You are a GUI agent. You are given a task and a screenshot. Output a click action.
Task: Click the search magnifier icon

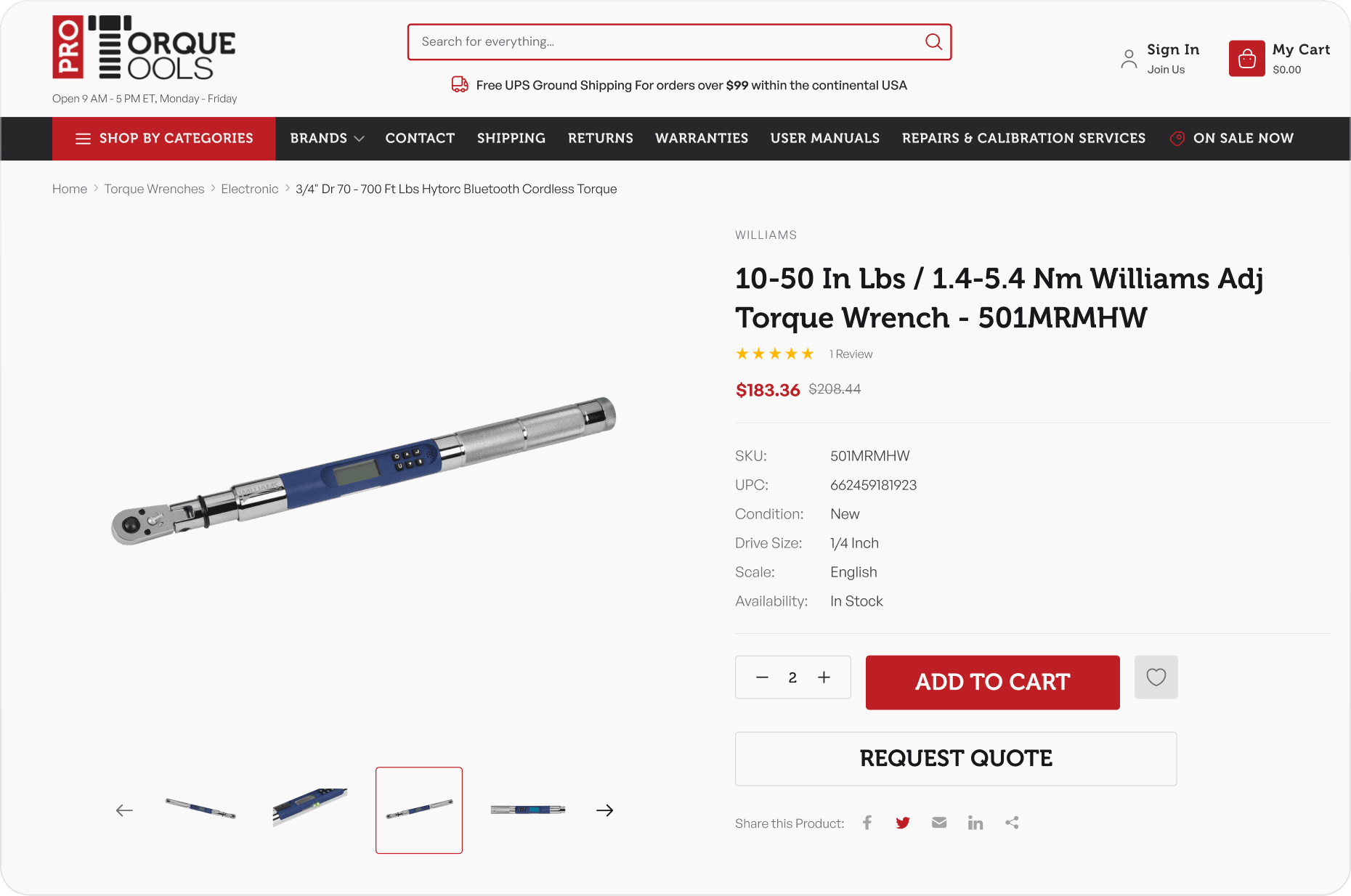tap(933, 41)
